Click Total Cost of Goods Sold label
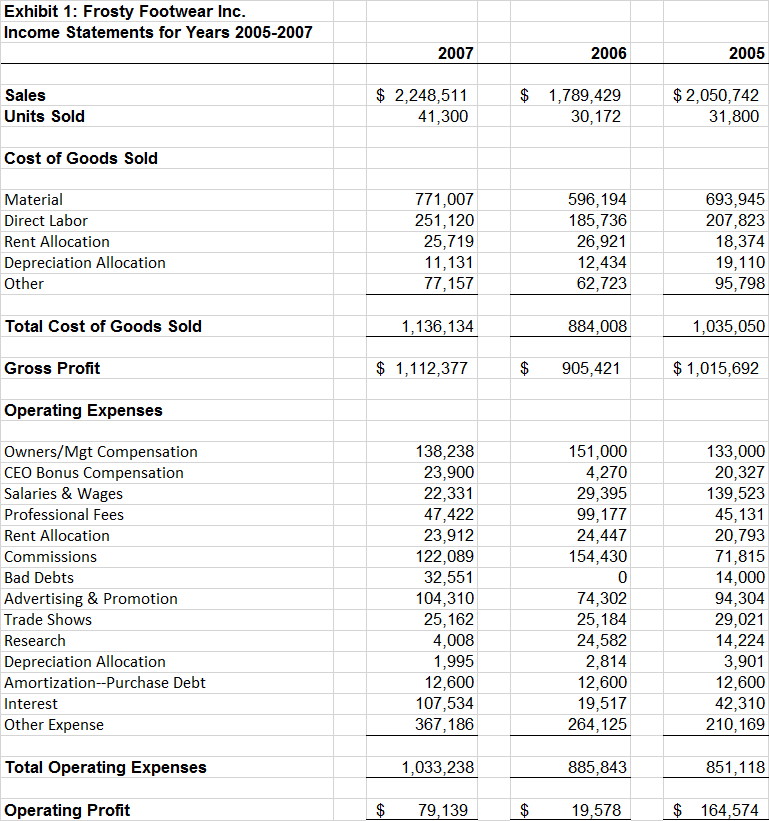The image size is (769, 821). click(x=104, y=326)
